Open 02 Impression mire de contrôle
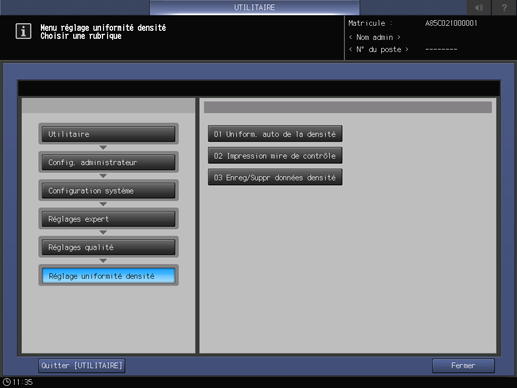This screenshot has width=517, height=388. tap(275, 156)
